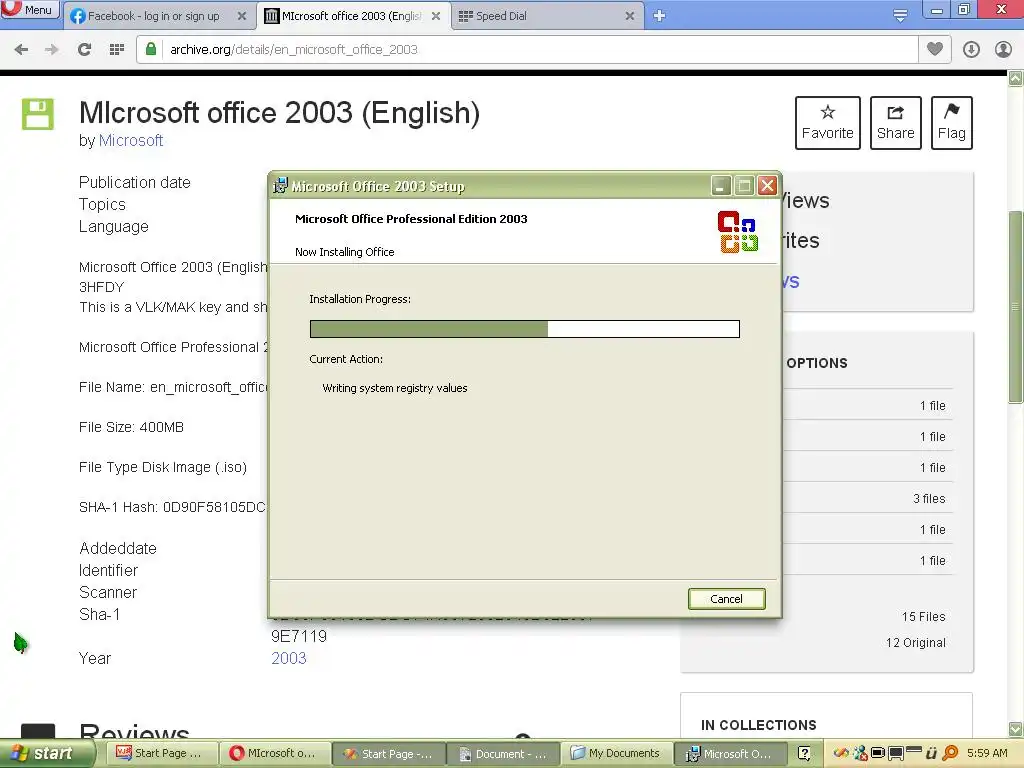The image size is (1024, 768).
Task: Open a new browser tab with plus
Action: (659, 16)
